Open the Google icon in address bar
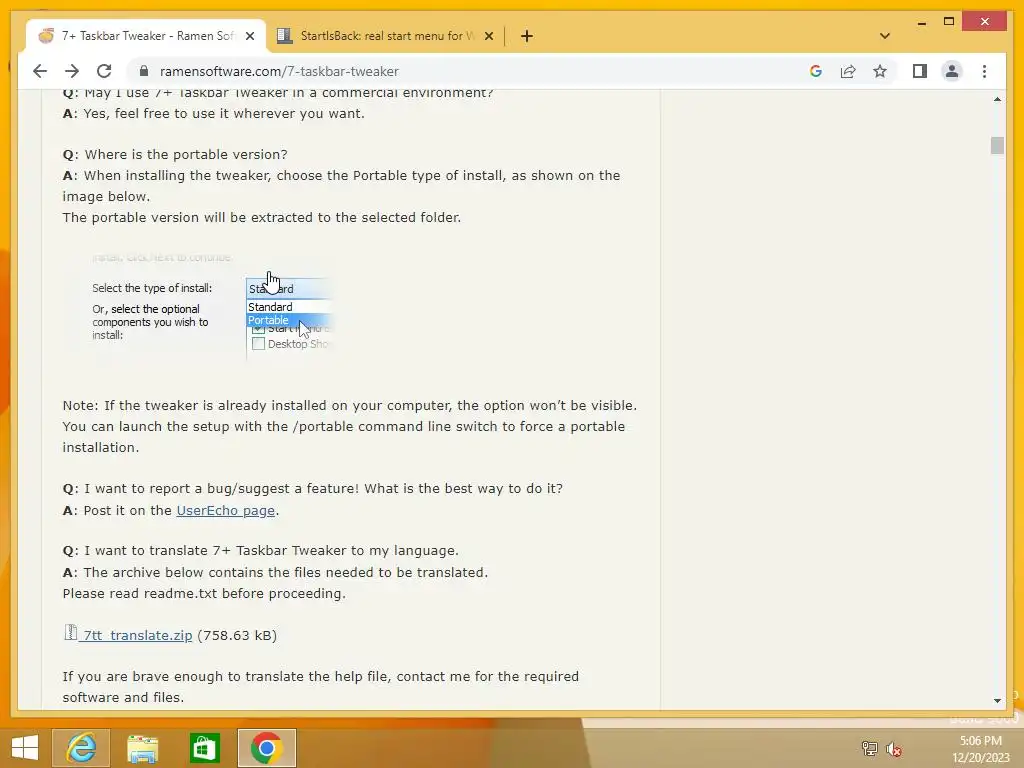 (x=816, y=71)
